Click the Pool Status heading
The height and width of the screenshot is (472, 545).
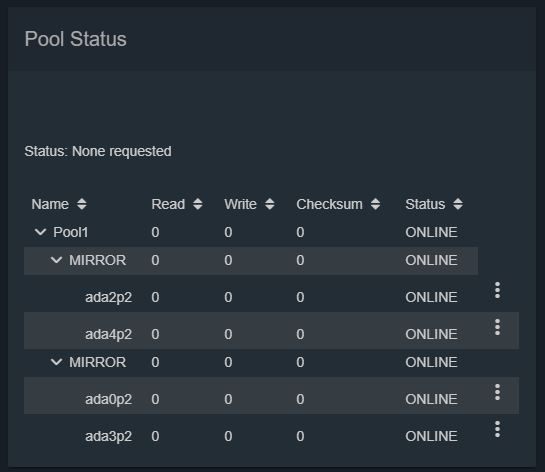(75, 39)
